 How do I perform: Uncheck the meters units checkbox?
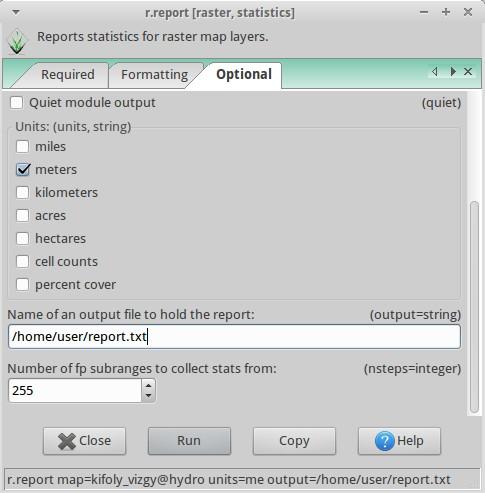[x=23, y=170]
